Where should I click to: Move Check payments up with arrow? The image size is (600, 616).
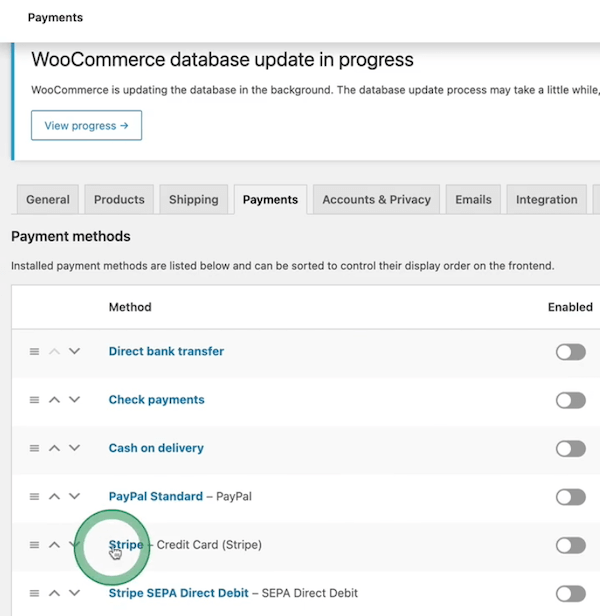[55, 400]
